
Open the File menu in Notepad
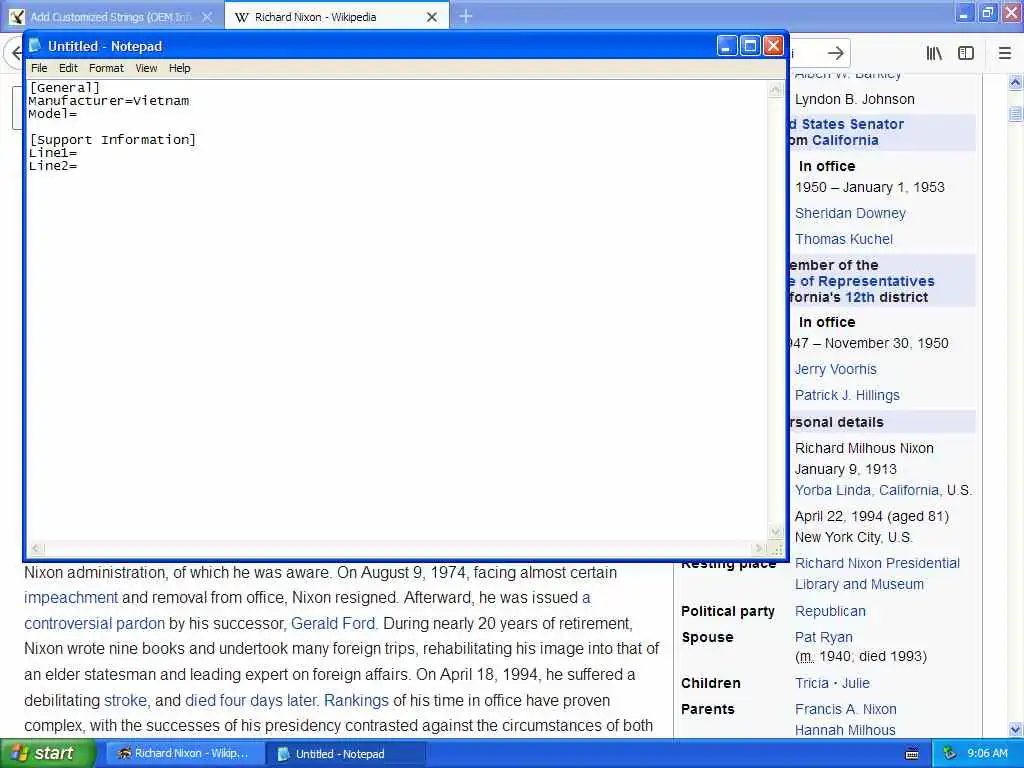click(x=39, y=68)
